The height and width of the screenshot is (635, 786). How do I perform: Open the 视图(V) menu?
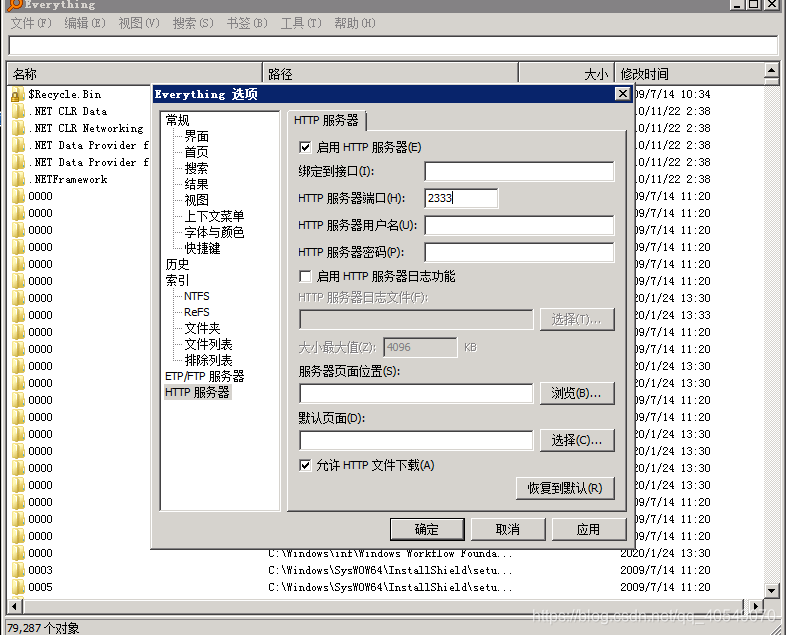[139, 23]
